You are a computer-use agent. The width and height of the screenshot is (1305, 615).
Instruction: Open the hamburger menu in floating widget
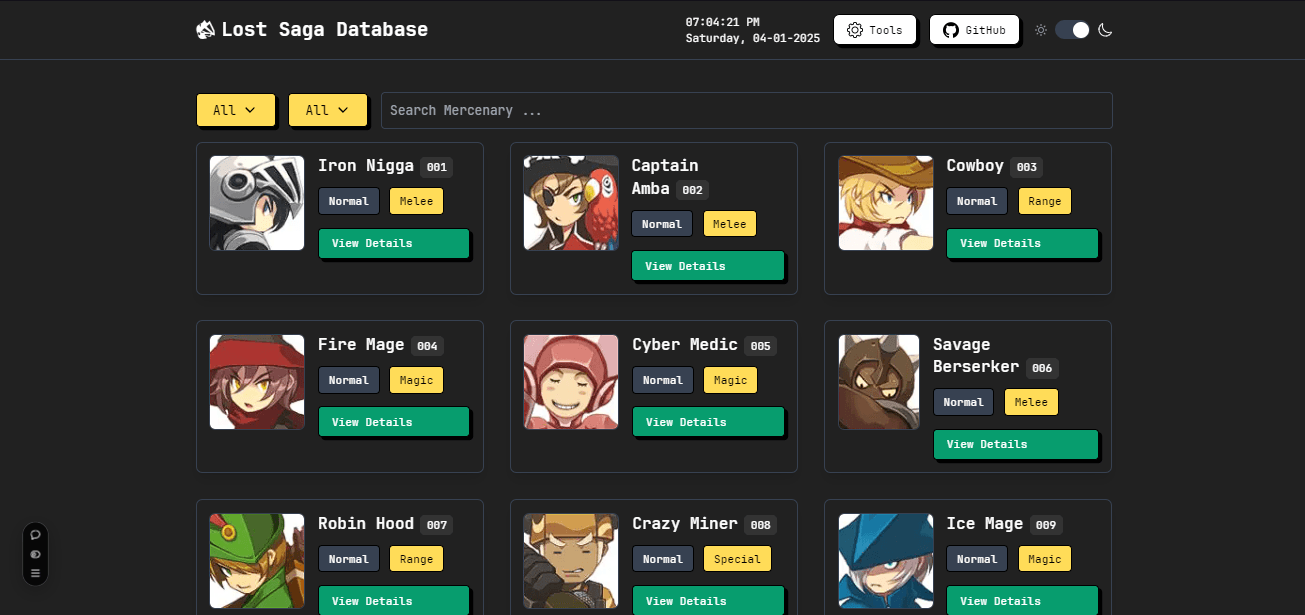36,573
